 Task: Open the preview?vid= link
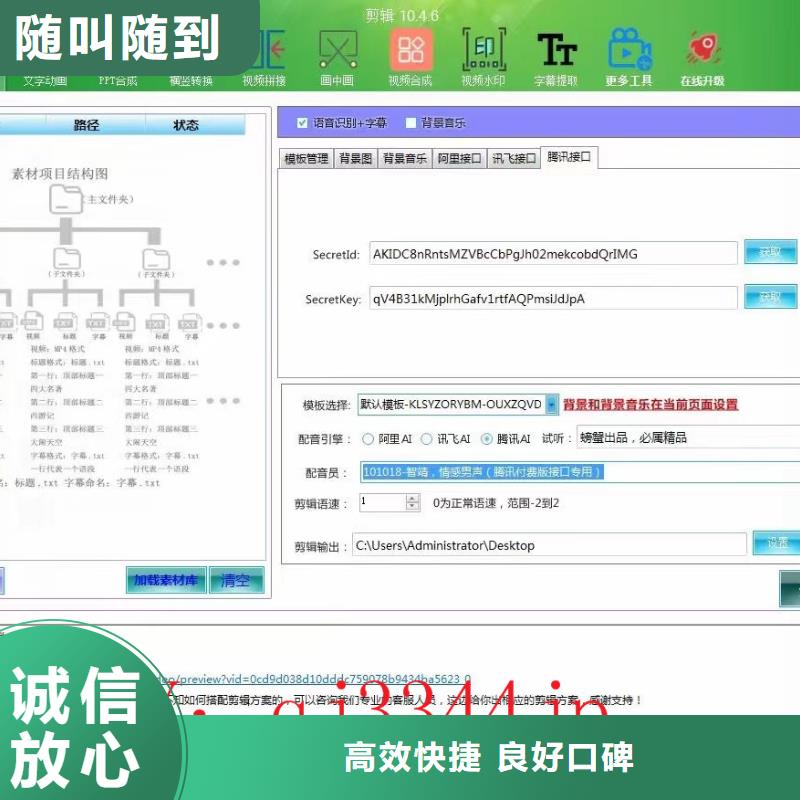coord(314,679)
